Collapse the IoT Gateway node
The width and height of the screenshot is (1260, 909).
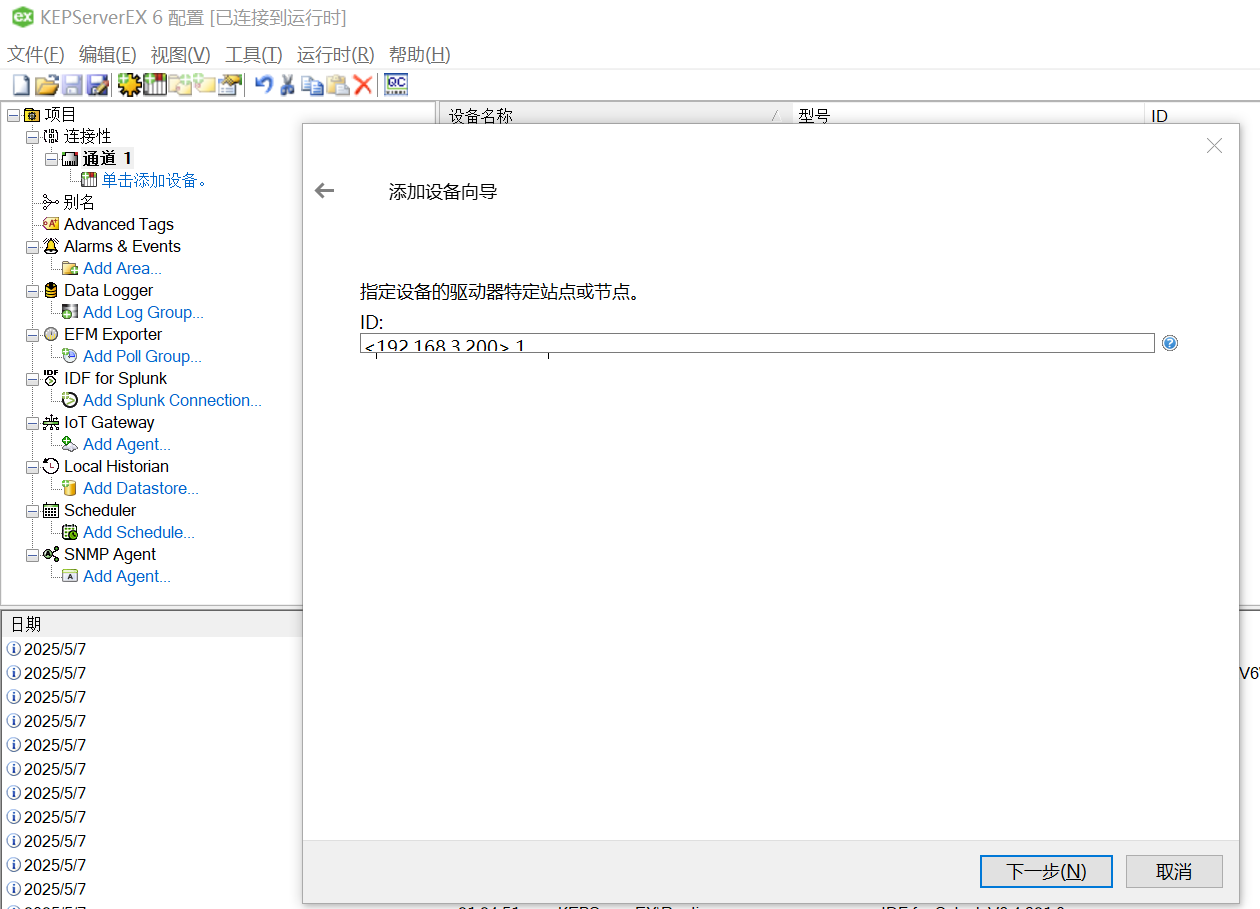click(32, 422)
